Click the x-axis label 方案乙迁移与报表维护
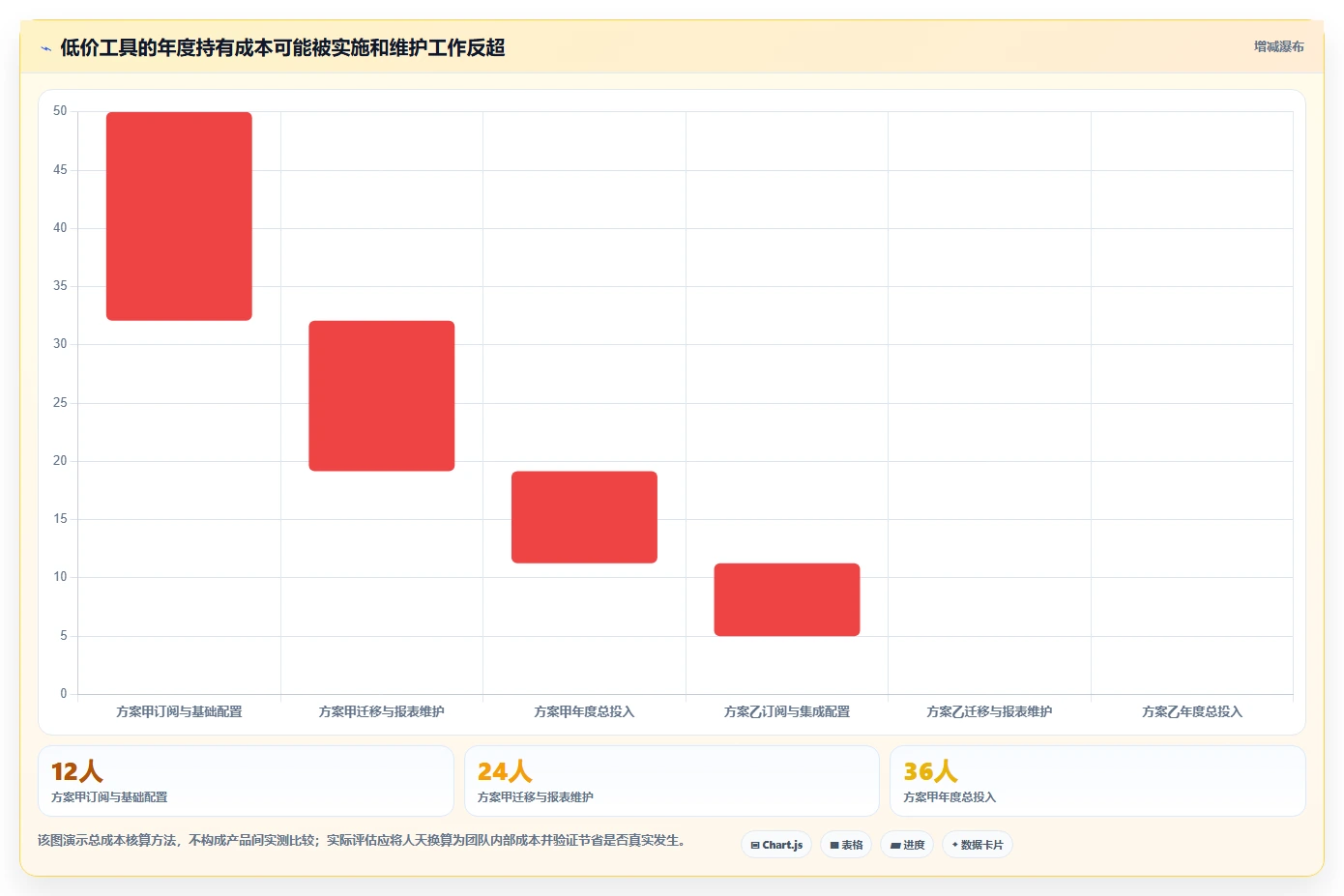This screenshot has width=1344, height=896. [989, 711]
